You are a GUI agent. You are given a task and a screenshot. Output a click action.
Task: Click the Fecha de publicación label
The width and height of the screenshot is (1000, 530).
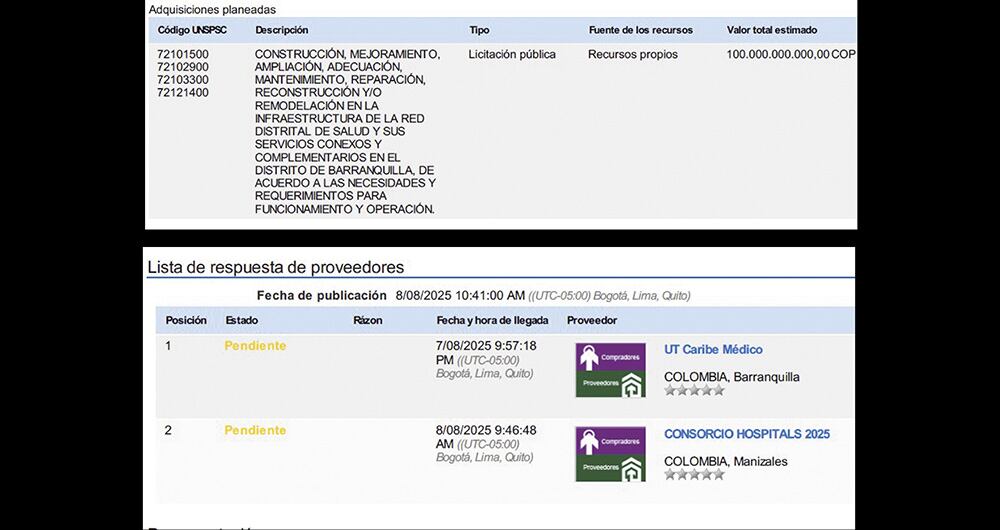(x=321, y=295)
